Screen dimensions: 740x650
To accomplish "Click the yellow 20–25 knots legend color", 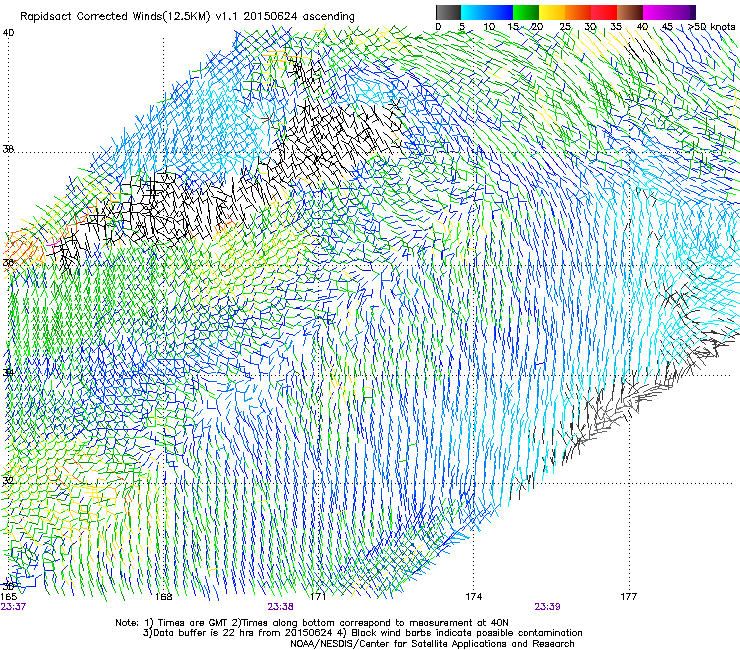I will pos(552,12).
